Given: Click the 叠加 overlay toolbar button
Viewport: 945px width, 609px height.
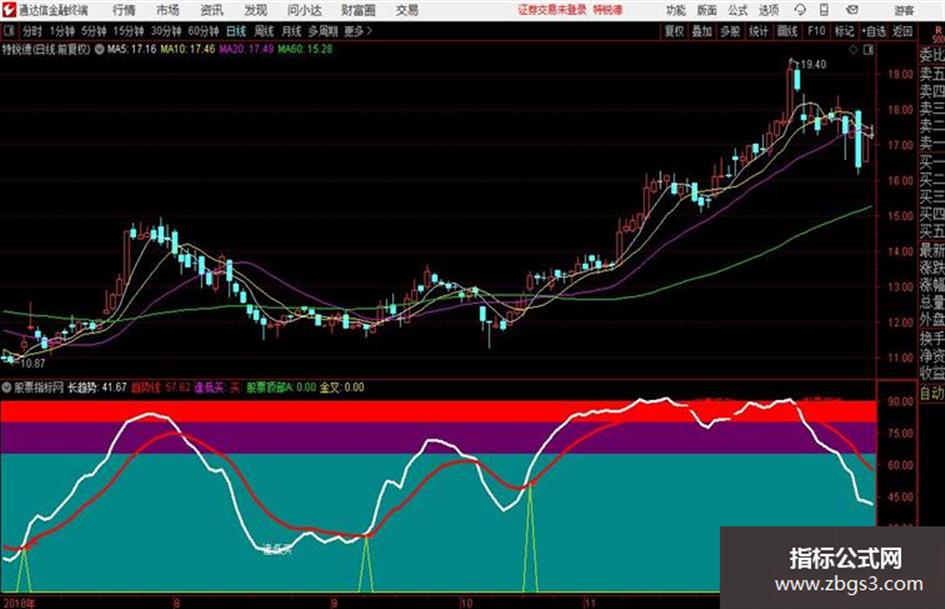Looking at the screenshot, I should [x=702, y=31].
